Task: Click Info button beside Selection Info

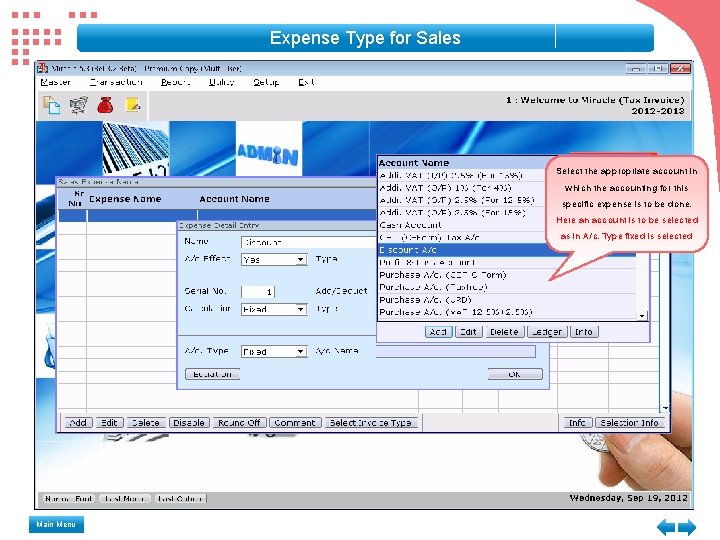Action: pos(578,422)
